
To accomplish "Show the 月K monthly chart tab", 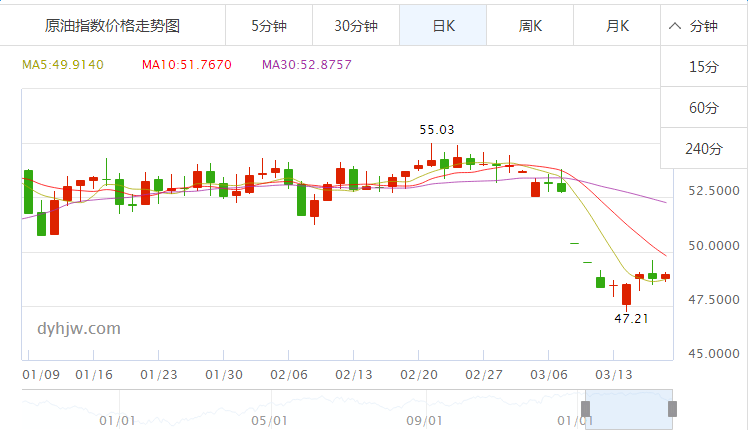I will [x=617, y=26].
